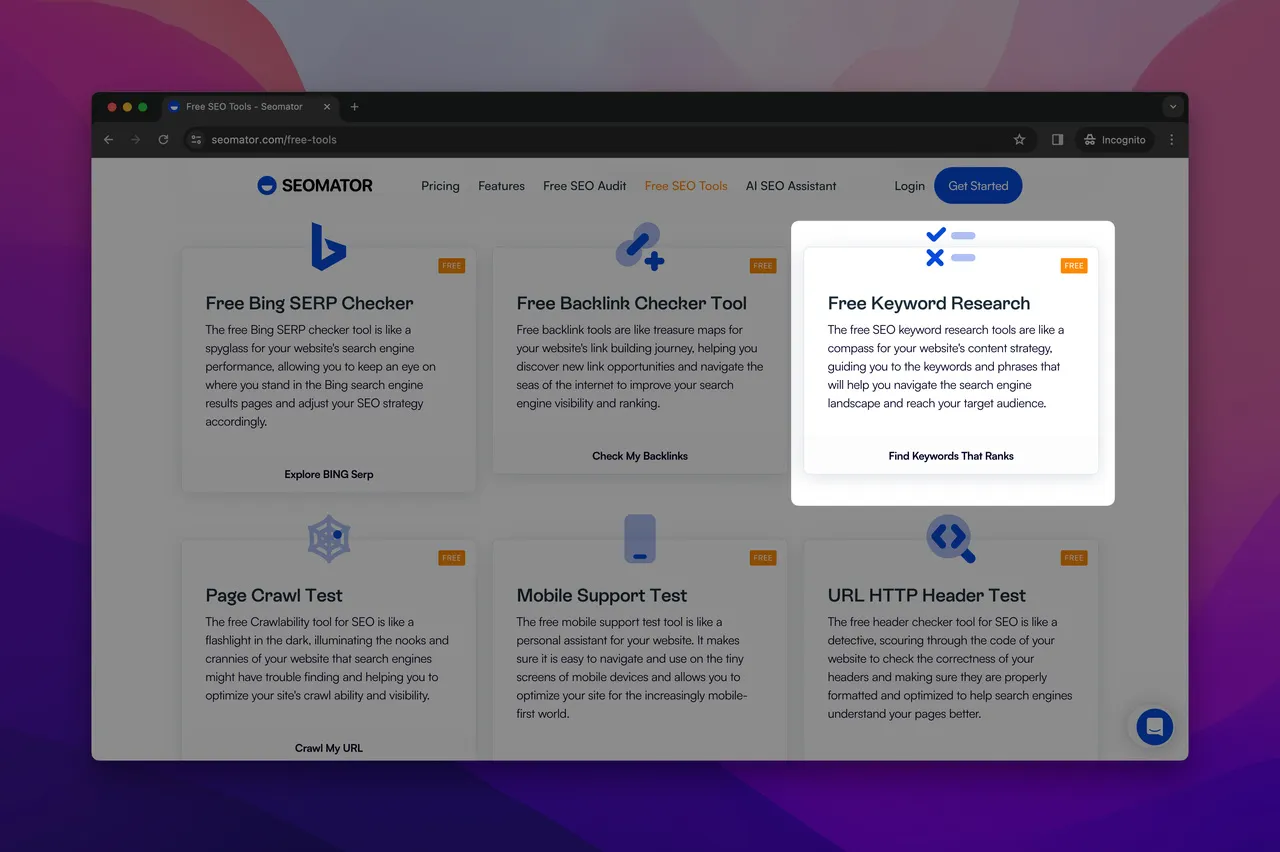Click the address bar URL field
1280x852 pixels.
[x=600, y=140]
